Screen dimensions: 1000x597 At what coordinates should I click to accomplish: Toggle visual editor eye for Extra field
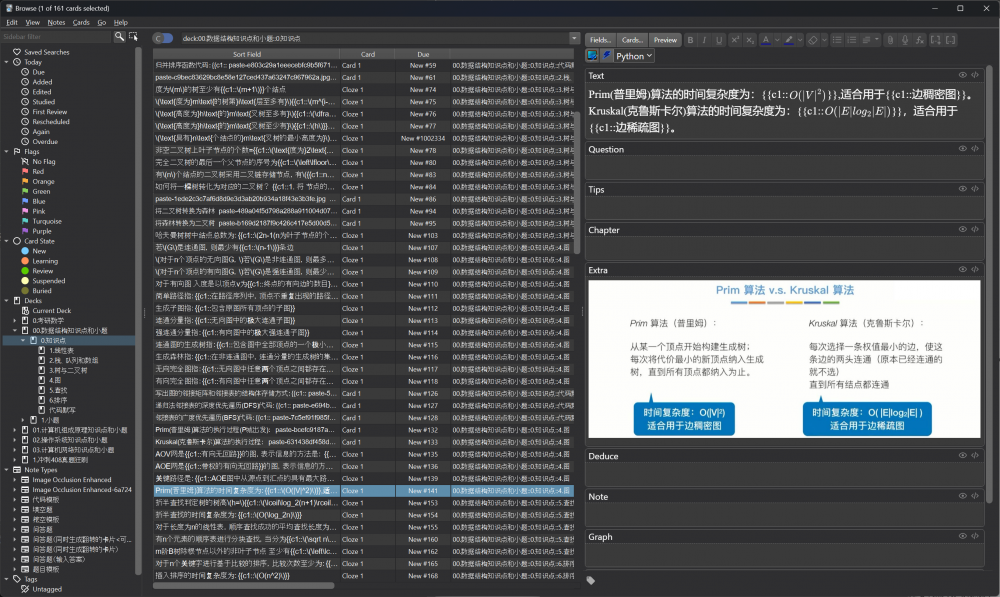(962, 270)
